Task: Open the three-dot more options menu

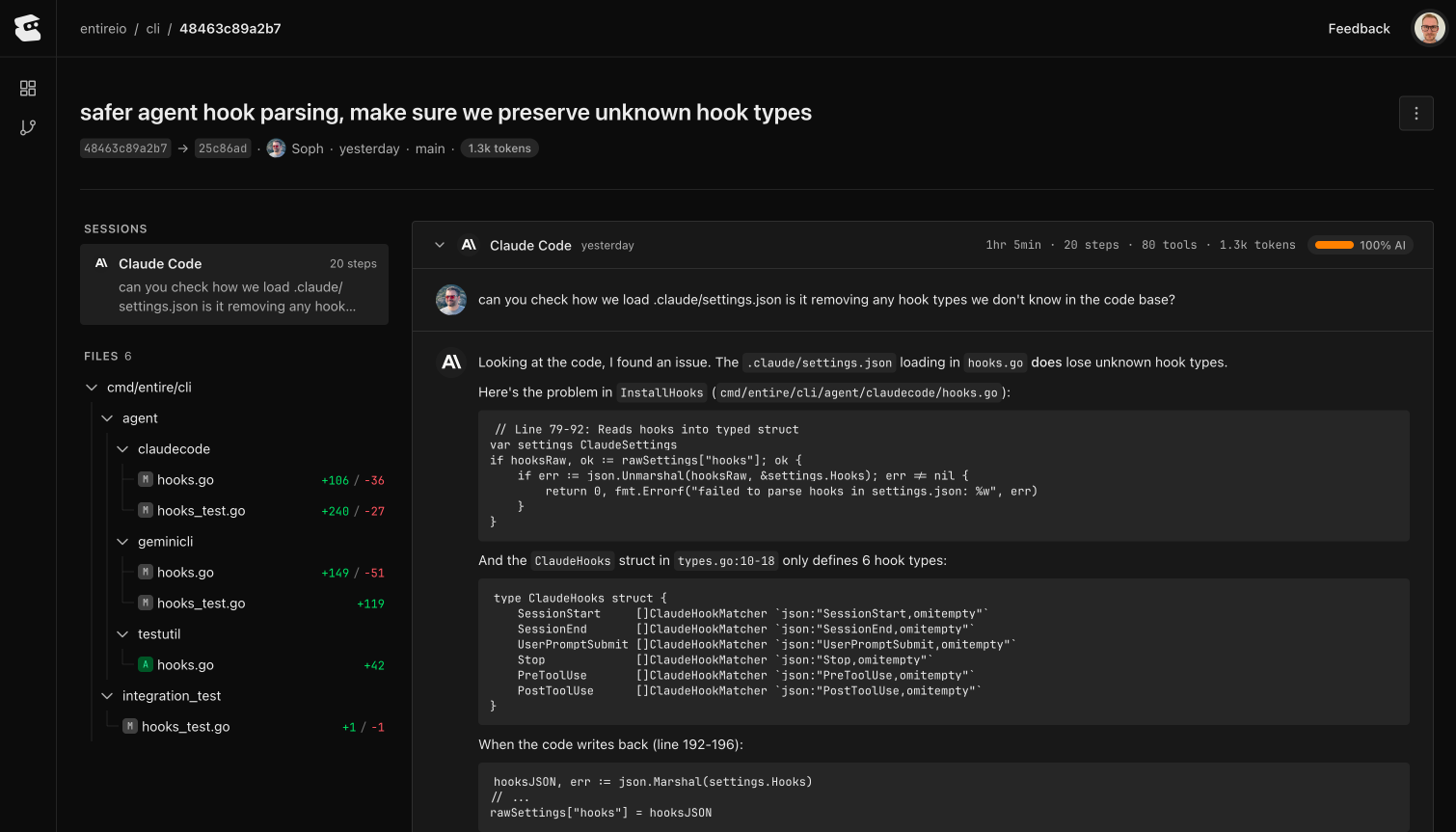Action: tap(1416, 114)
